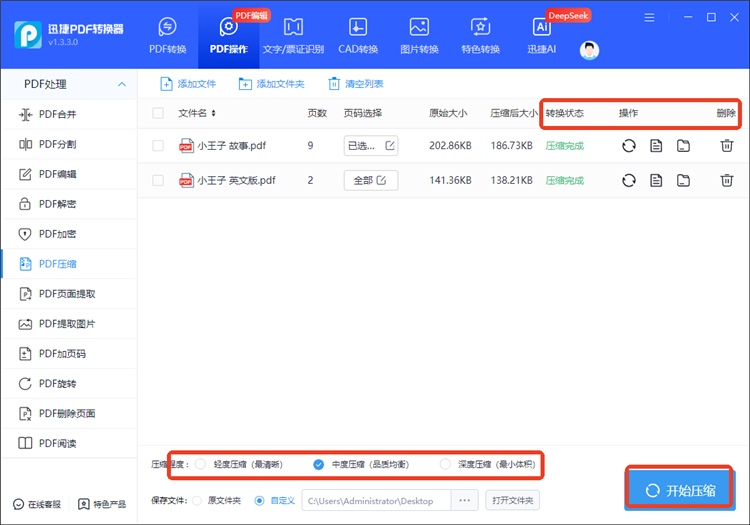Image resolution: width=750 pixels, height=525 pixels.
Task: Select PDF分割 in the sidebar
Action: (x=69, y=144)
